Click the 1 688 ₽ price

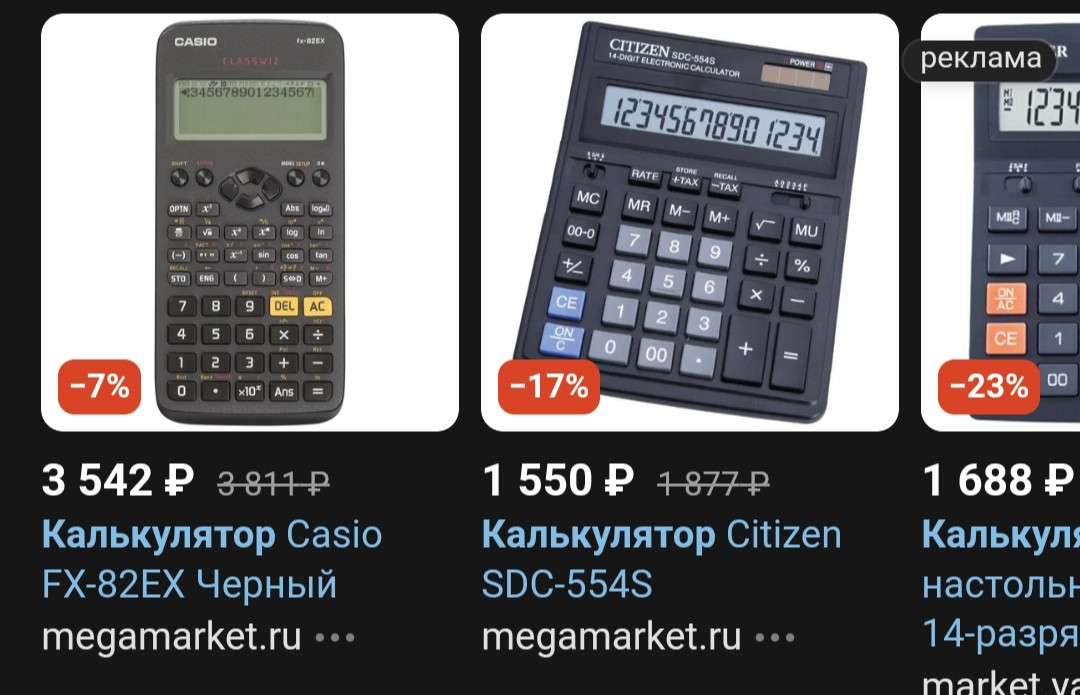coord(998,480)
